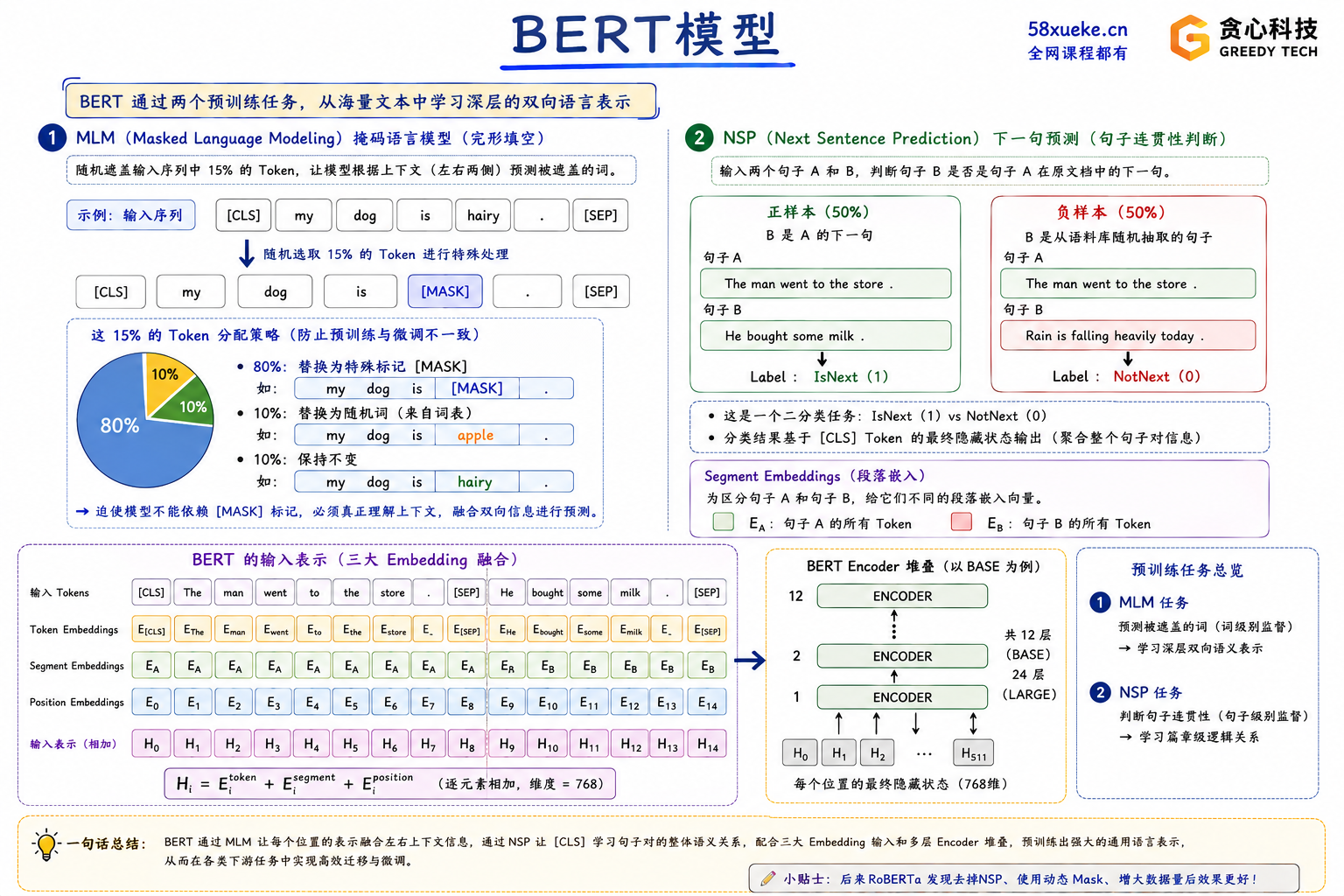1344x896 pixels.
Task: Click the bought token in 输入 Tokens row
Action: click(x=548, y=592)
